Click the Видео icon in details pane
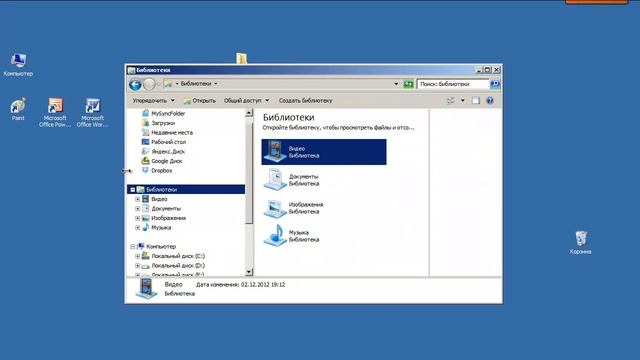The height and width of the screenshot is (360, 640). (146, 288)
